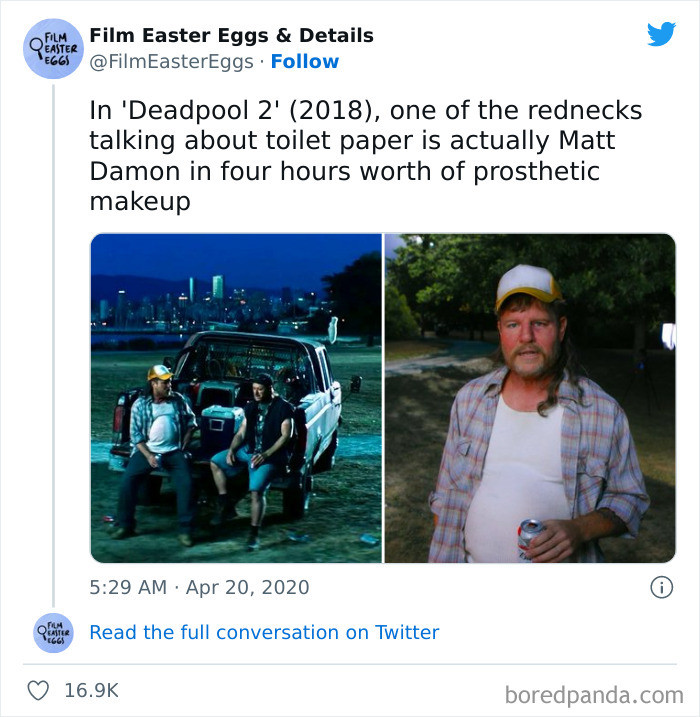The image size is (700, 717).
Task: Click the blue Twitter bird logo
Action: point(661,34)
